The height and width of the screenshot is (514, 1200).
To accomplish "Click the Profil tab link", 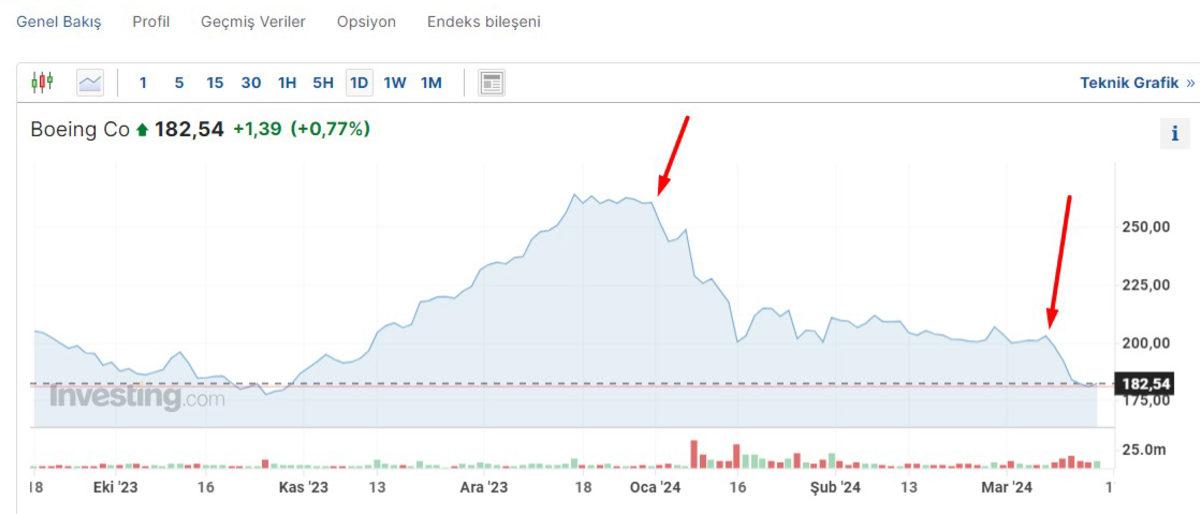I will pos(151,21).
